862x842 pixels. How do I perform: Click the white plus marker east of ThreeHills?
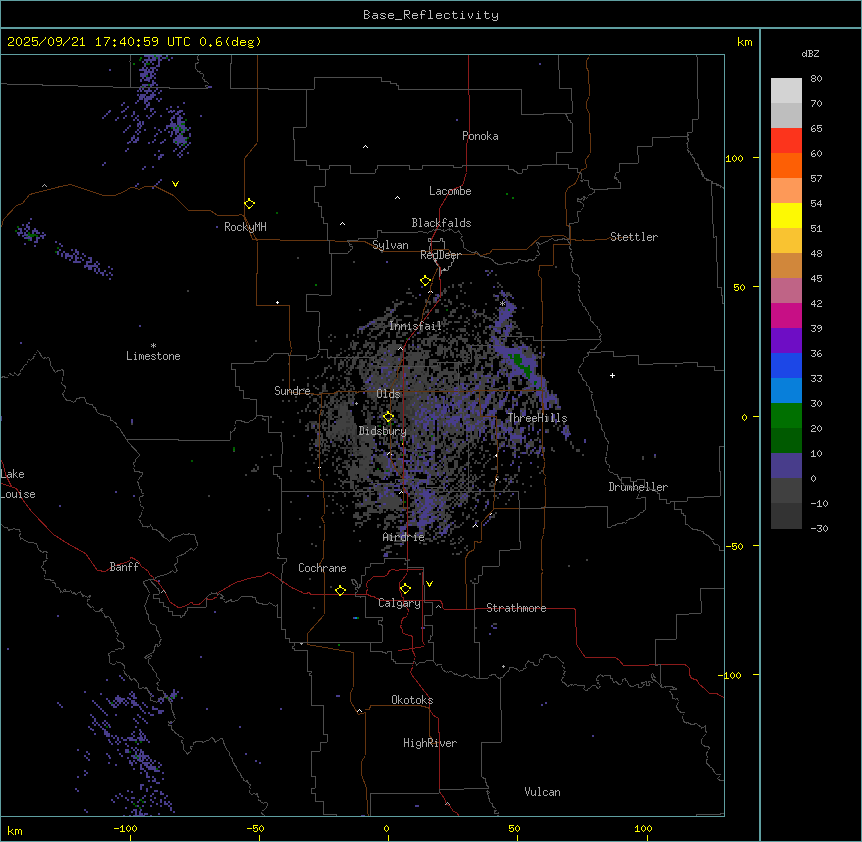coord(612,375)
